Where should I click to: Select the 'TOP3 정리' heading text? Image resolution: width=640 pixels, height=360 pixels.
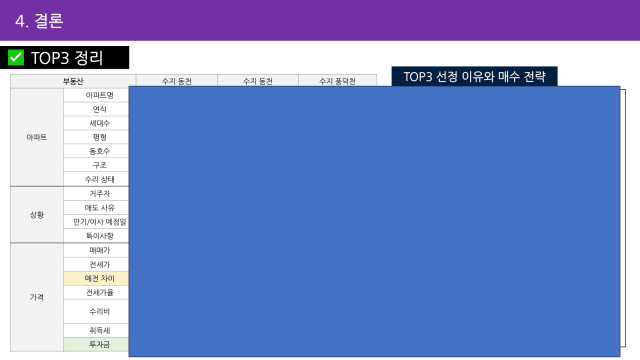pos(67,58)
